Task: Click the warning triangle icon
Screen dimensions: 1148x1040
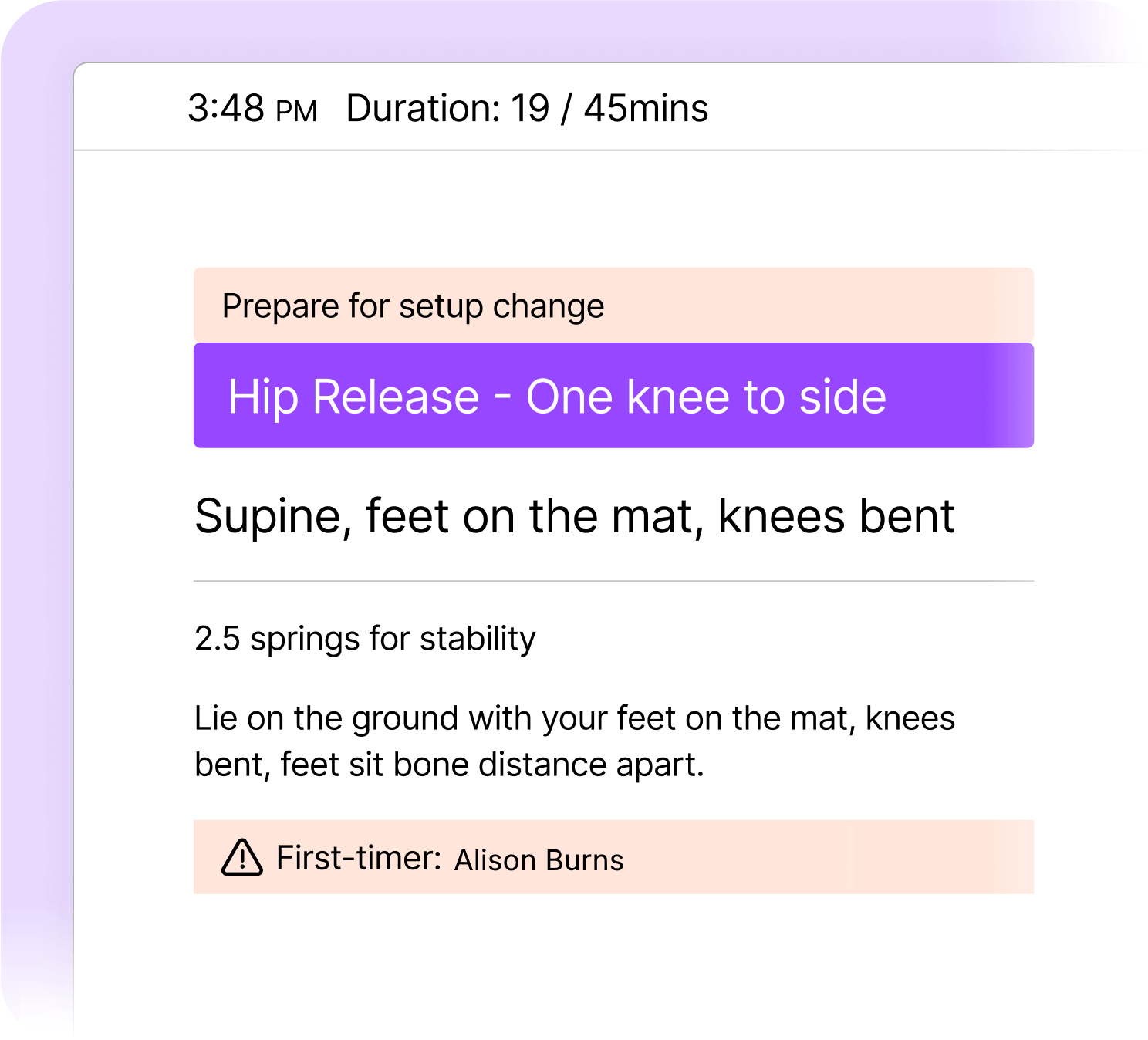Action: [x=242, y=857]
